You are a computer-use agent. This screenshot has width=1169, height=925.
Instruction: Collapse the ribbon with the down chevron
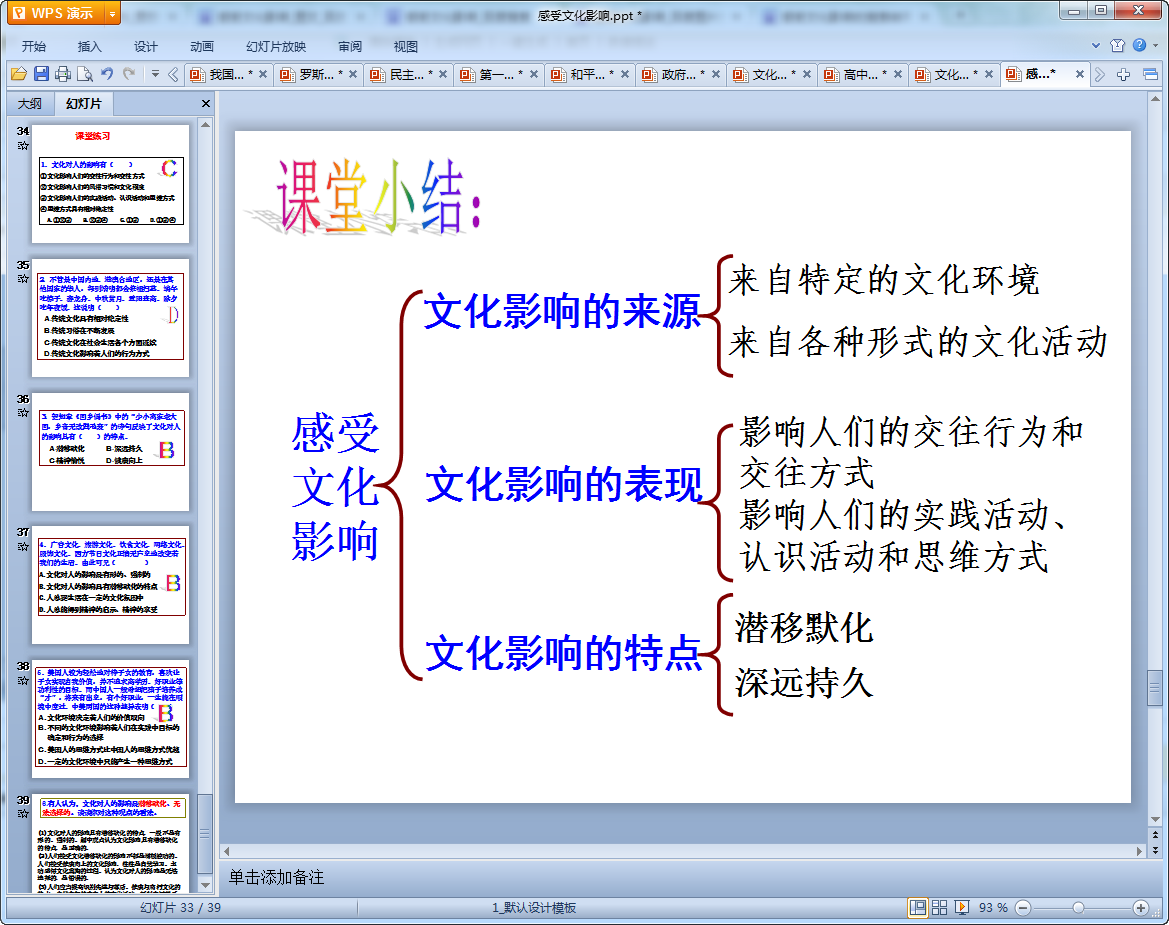pyautogui.click(x=1096, y=45)
